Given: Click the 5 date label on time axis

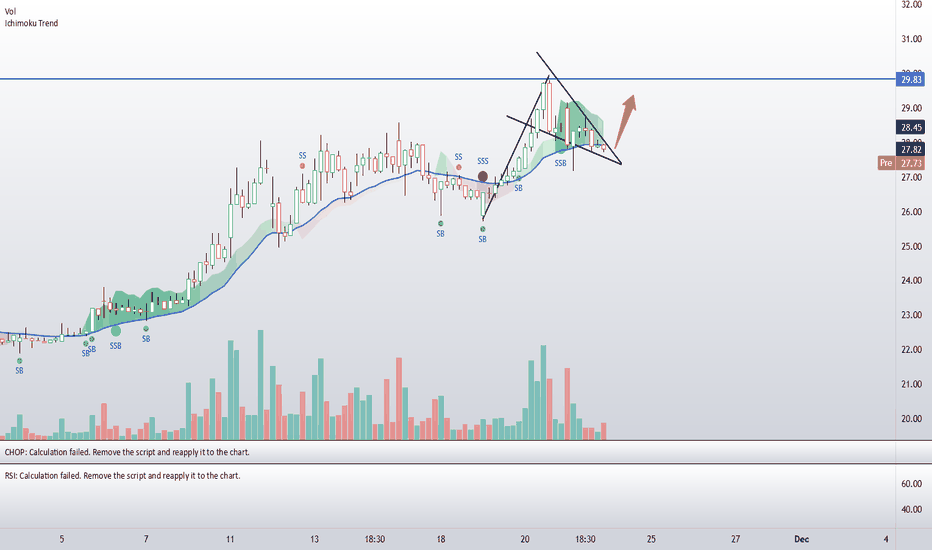Looking at the screenshot, I should click(x=62, y=539).
